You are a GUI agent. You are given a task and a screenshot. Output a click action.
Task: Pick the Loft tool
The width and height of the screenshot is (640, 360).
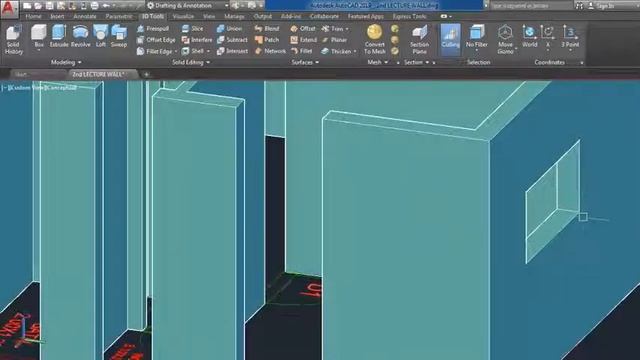pyautogui.click(x=100, y=37)
